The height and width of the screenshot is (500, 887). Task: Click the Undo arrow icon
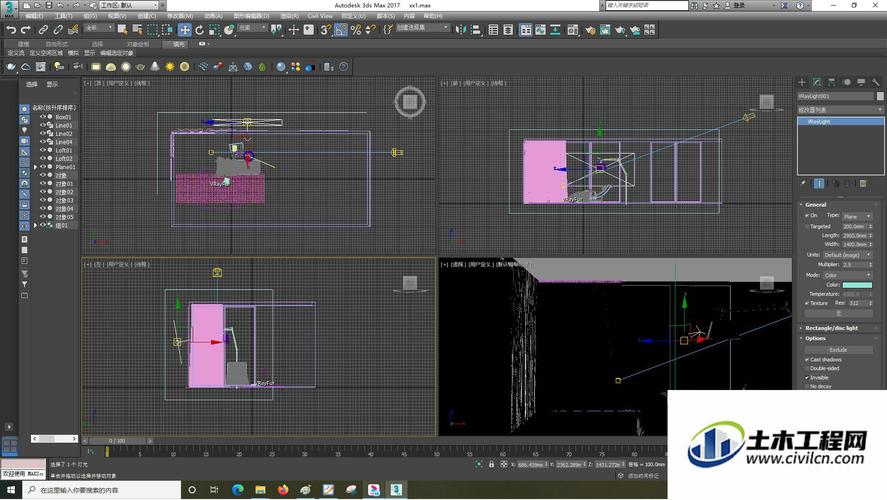click(x=10, y=30)
